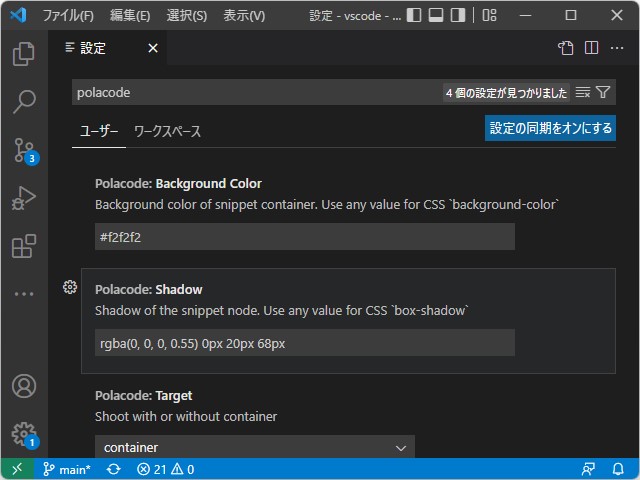Click the main* branch indicator

[67, 469]
